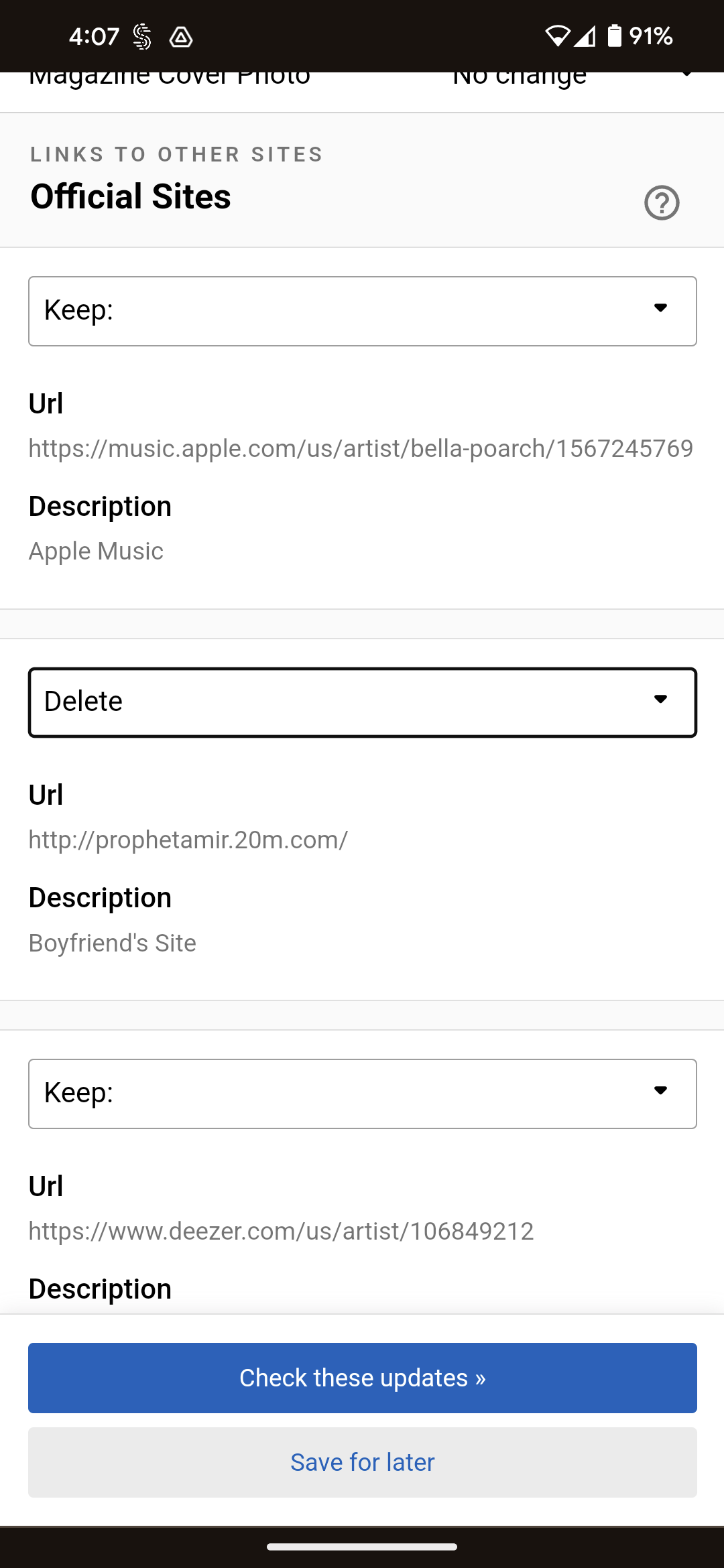724x1568 pixels.
Task: Open the Official Sites help icon
Action: tap(662, 202)
